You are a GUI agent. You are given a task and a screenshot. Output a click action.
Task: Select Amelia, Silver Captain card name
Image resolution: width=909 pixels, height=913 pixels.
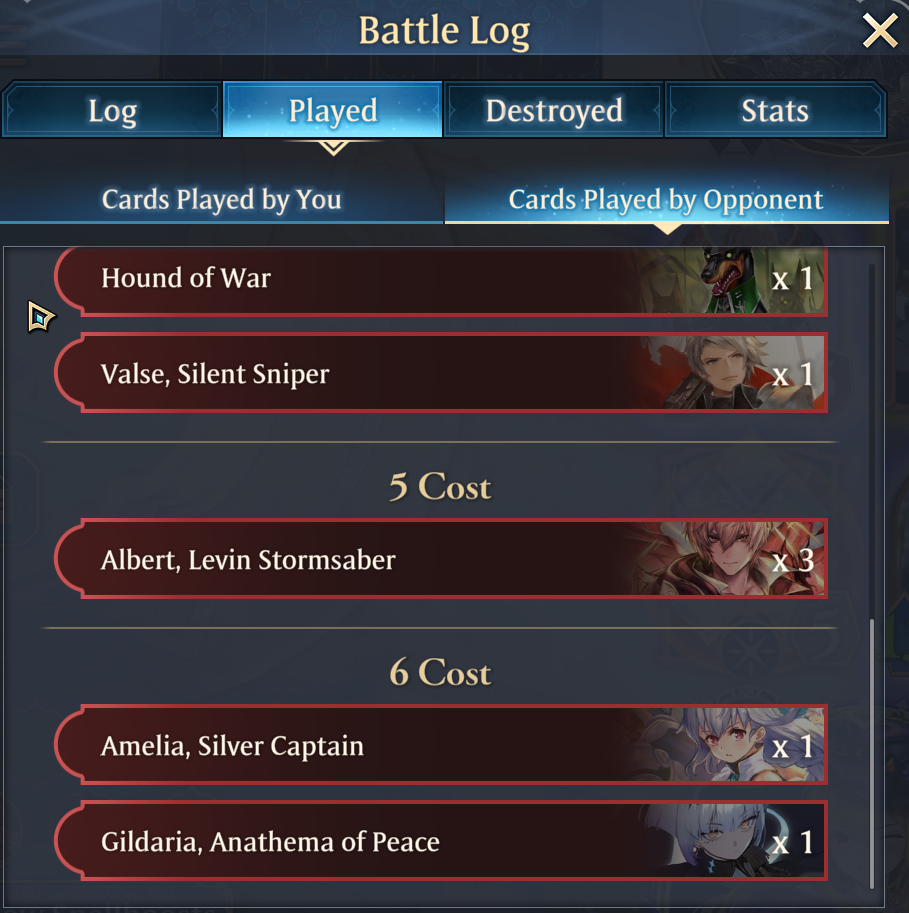point(232,746)
